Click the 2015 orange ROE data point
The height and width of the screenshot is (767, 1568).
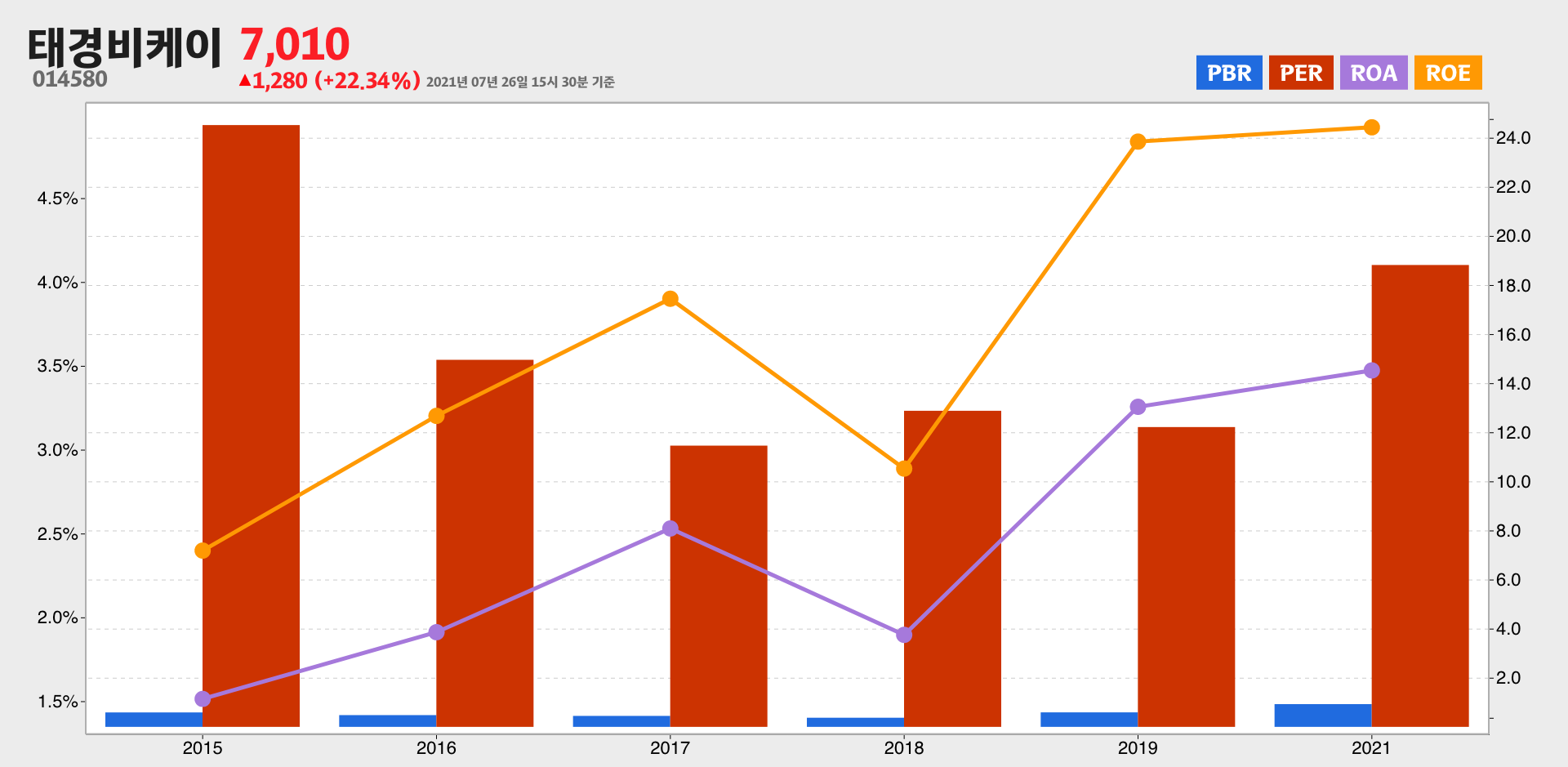203,551
